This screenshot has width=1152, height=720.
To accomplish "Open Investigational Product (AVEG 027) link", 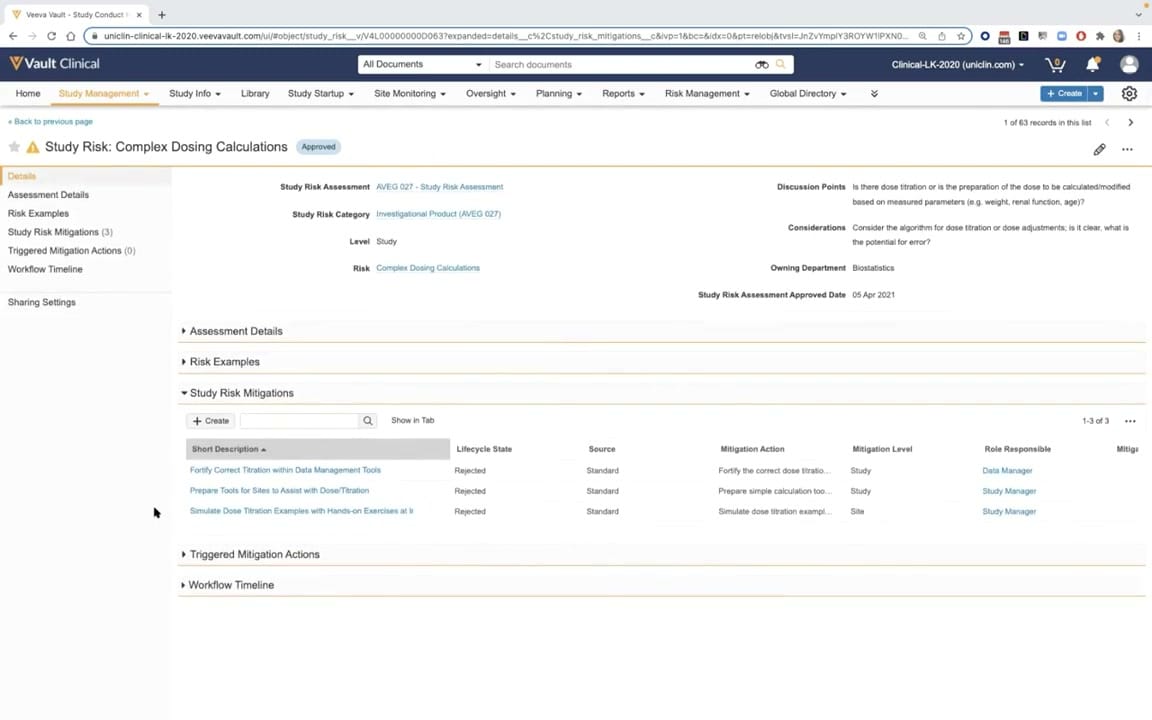I will pyautogui.click(x=438, y=215).
